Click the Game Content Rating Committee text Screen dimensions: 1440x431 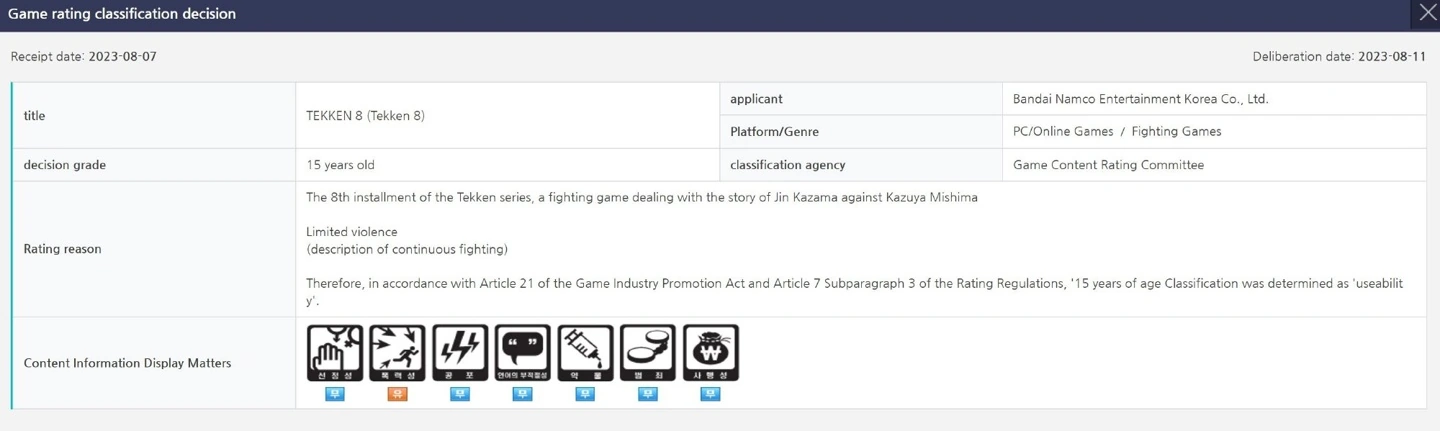coord(1108,165)
